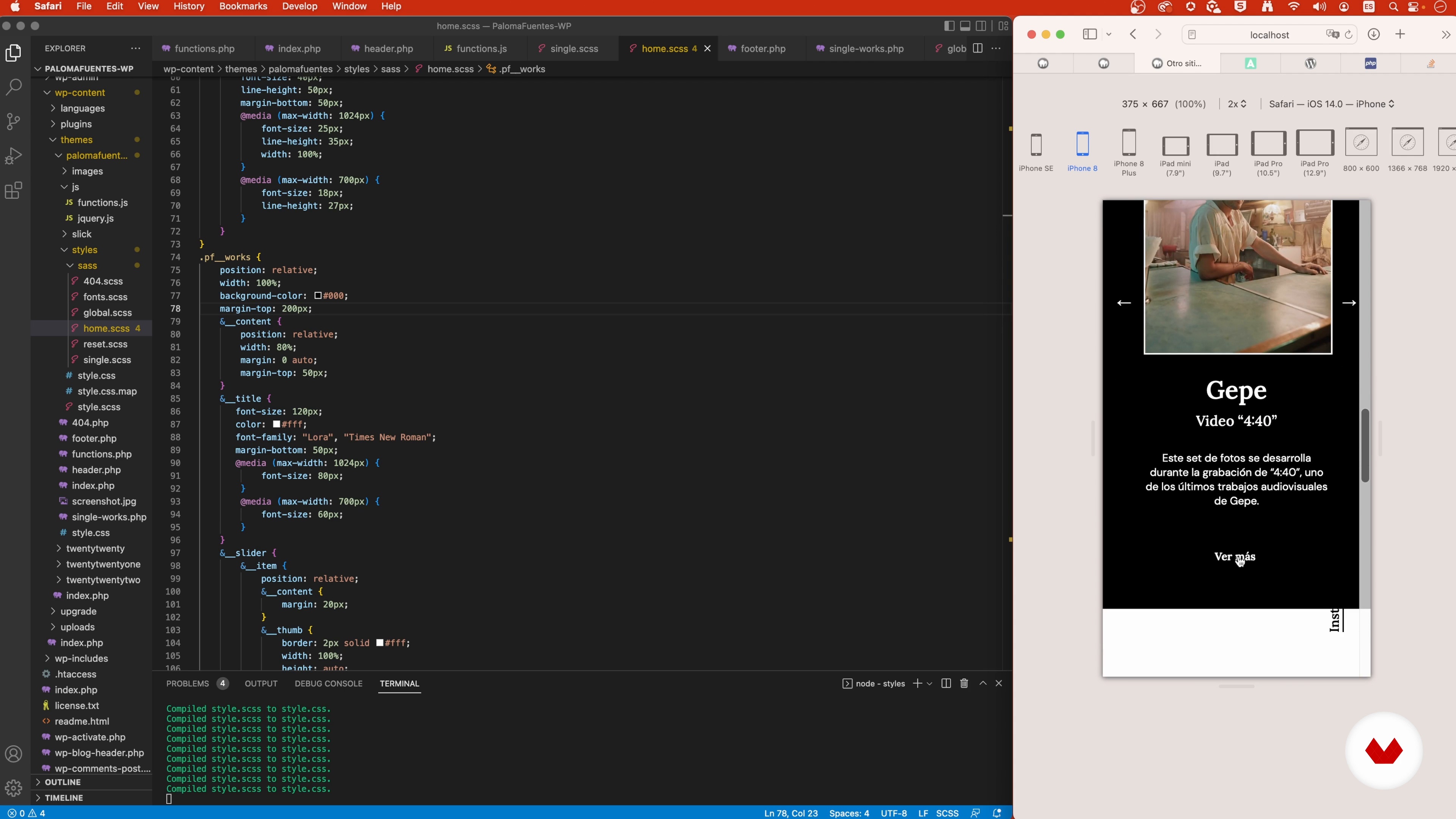The image size is (1456, 819).
Task: Select iPad Pro 12.9 device preset
Action: tap(1314, 154)
